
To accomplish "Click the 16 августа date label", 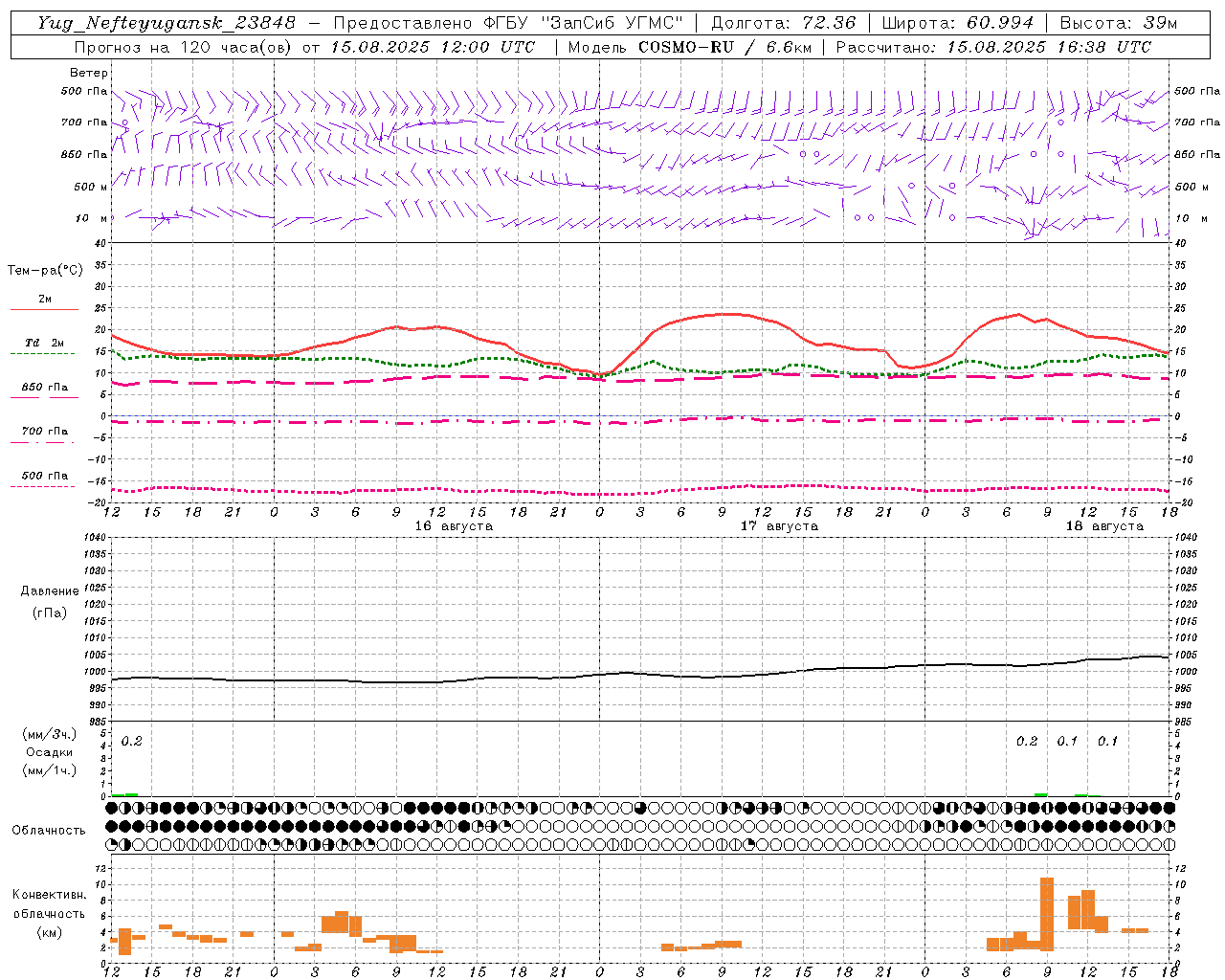I will click(454, 526).
